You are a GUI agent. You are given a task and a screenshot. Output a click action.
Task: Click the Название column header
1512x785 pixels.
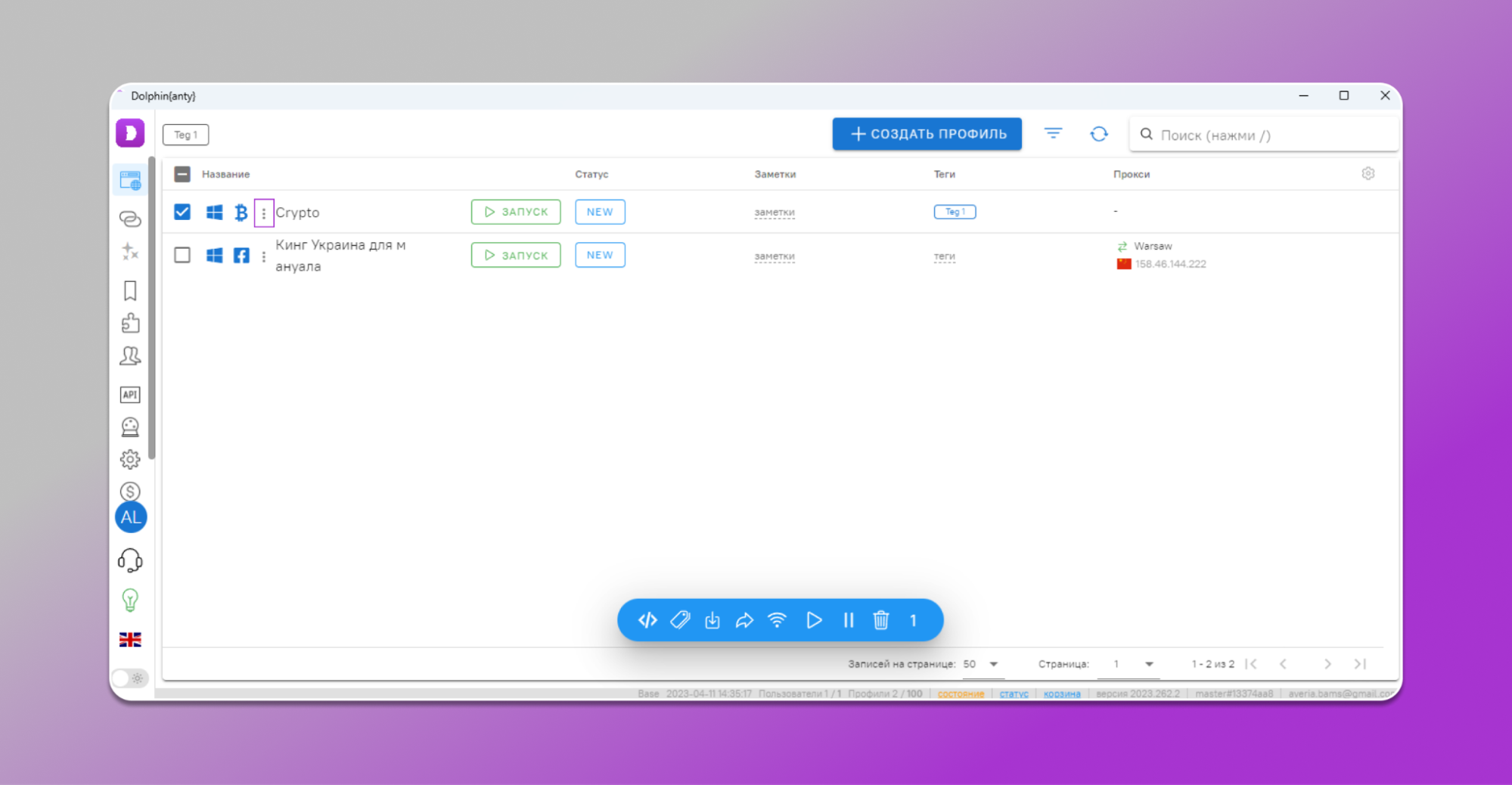[225, 174]
